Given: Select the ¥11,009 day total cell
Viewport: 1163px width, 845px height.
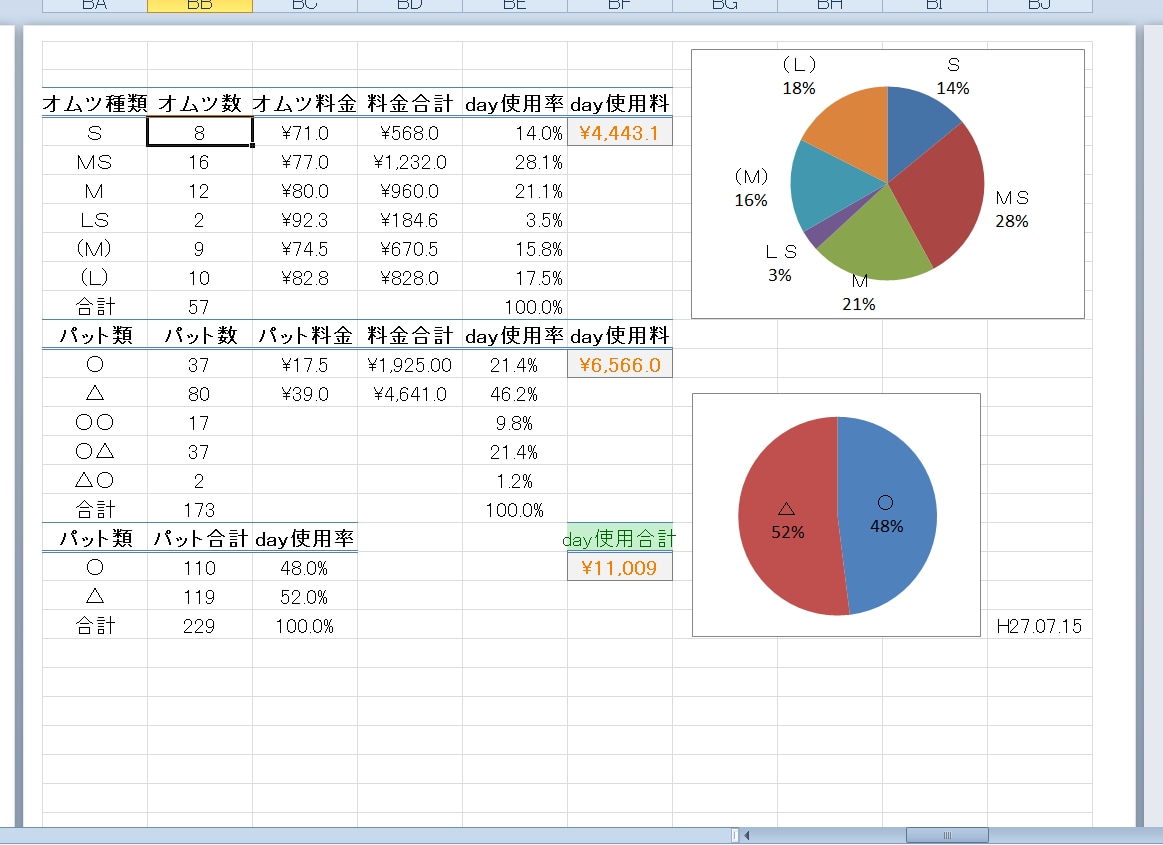Looking at the screenshot, I should (619, 568).
